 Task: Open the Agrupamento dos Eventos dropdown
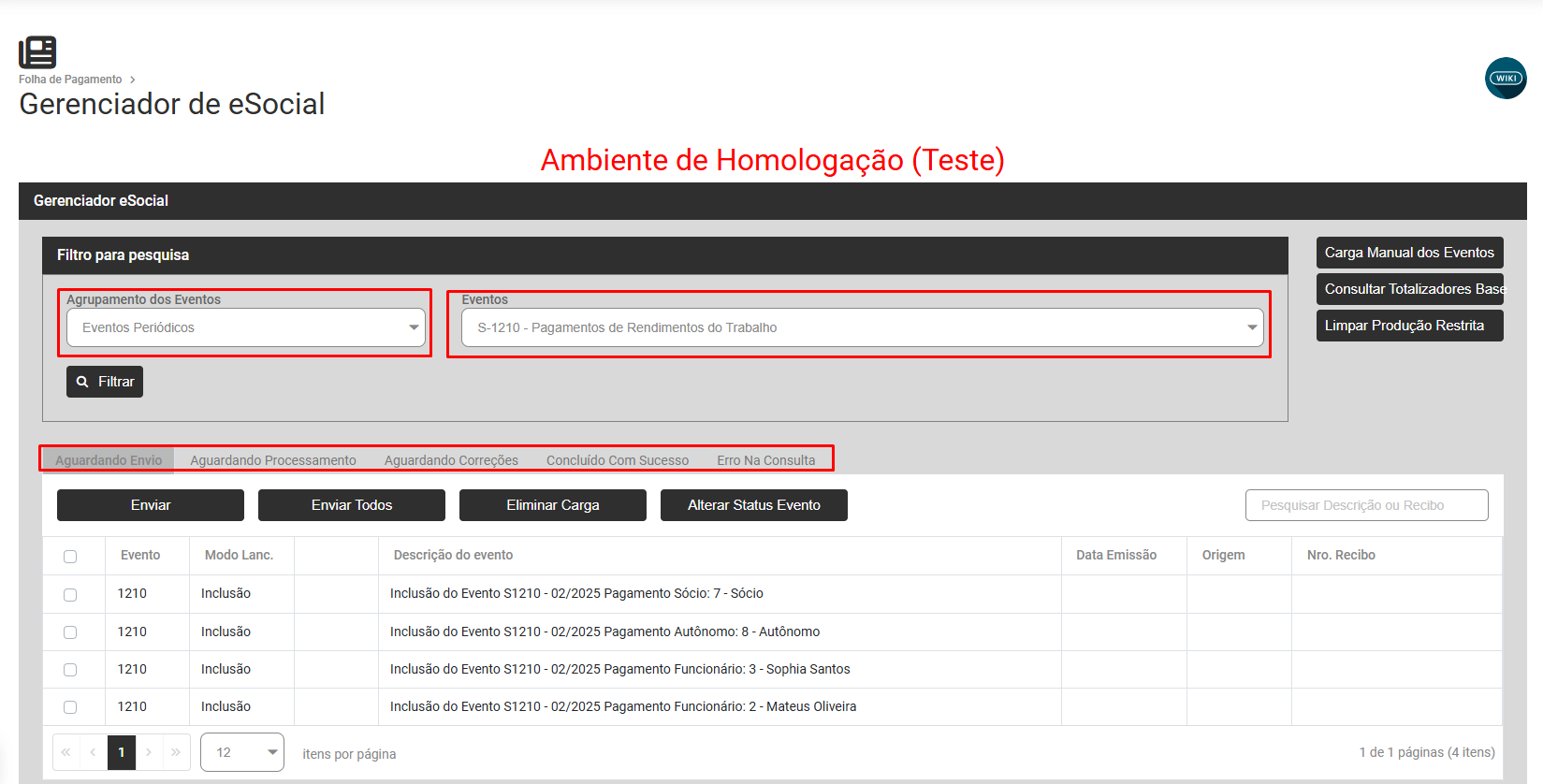(x=246, y=327)
